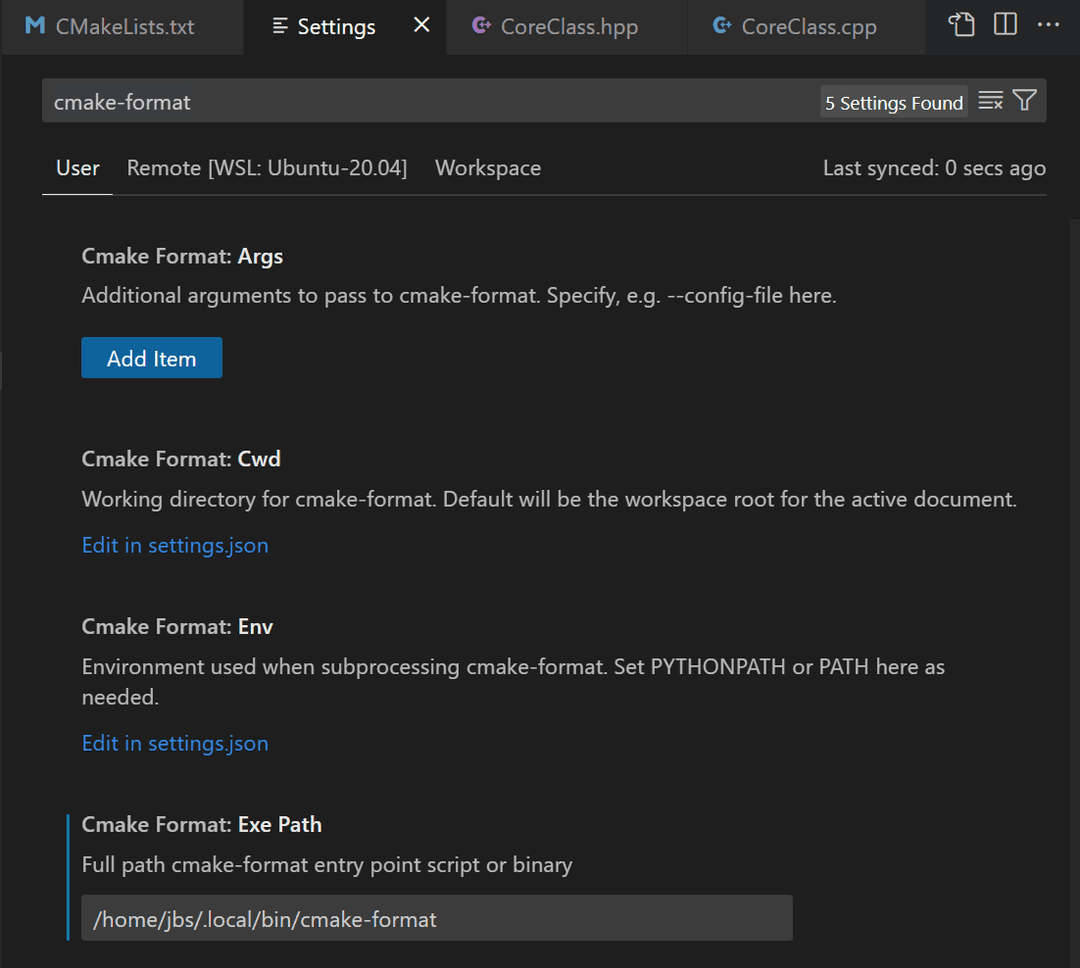This screenshot has width=1080, height=968.
Task: Open the More Actions ellipsis menu
Action: point(1048,25)
